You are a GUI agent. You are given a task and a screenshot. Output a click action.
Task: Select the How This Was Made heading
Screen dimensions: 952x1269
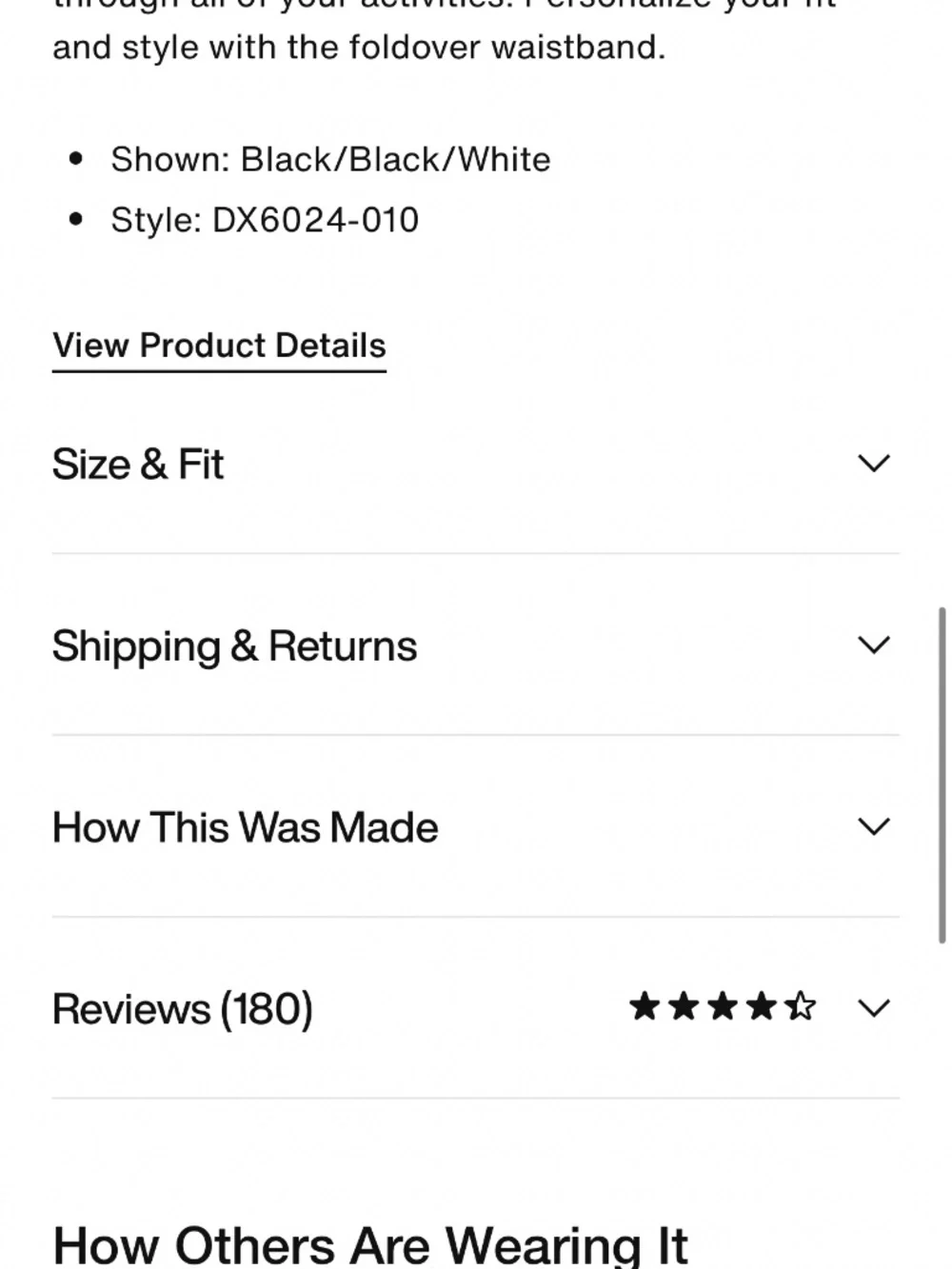(x=245, y=827)
